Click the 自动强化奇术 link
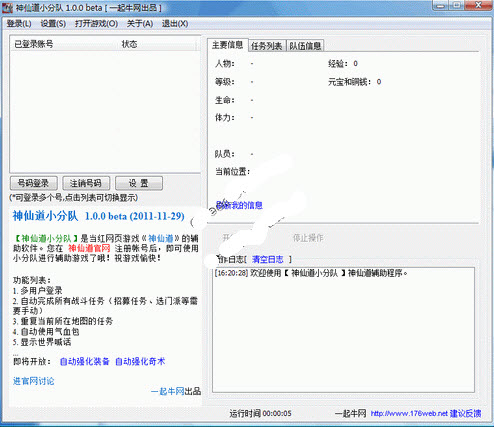 tap(140, 361)
